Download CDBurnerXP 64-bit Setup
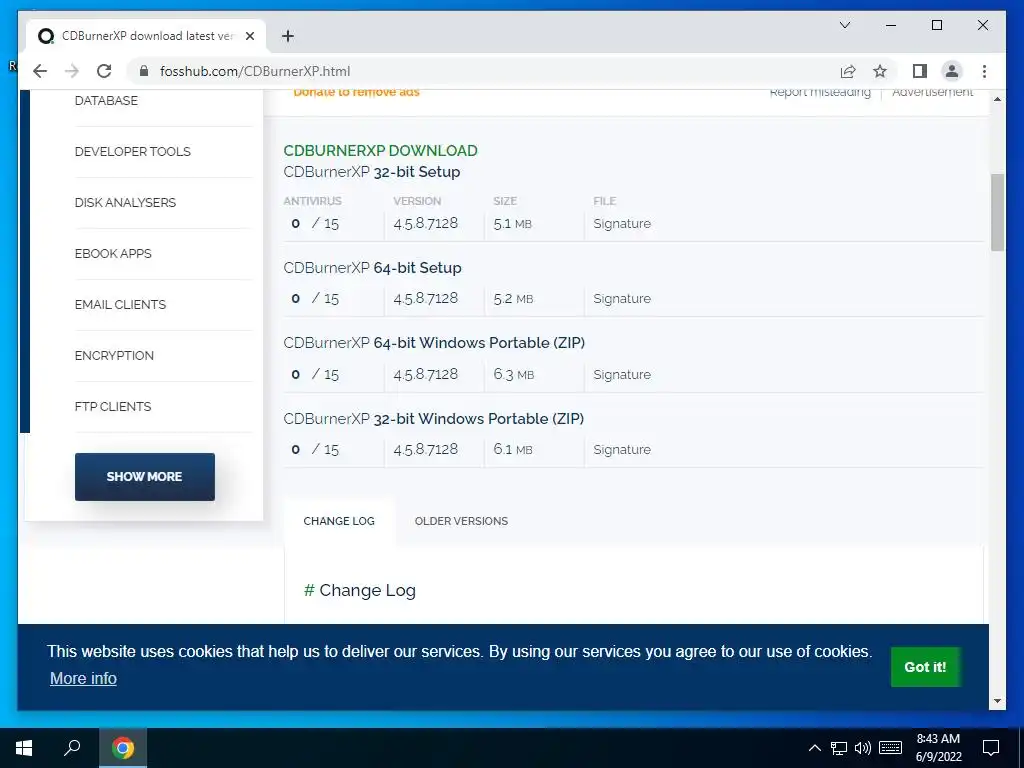 (372, 268)
